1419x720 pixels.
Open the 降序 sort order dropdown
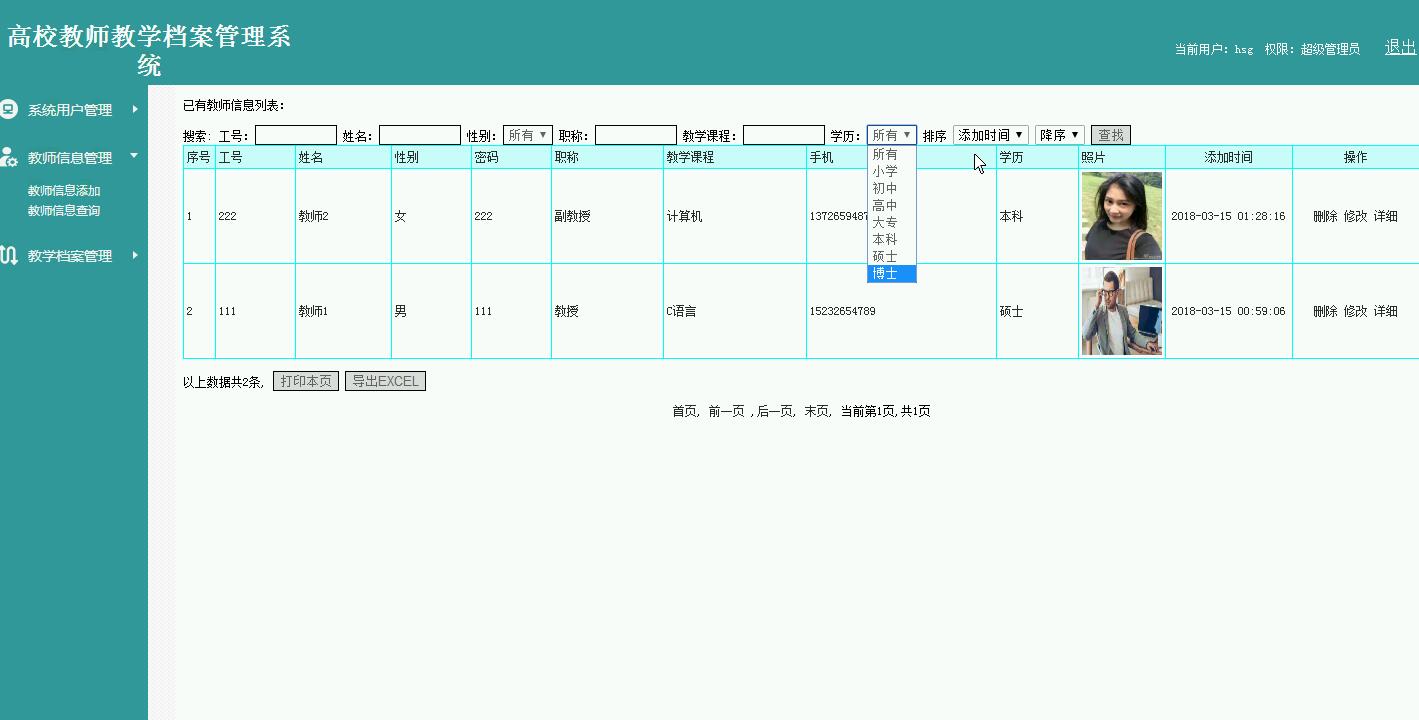point(1060,135)
